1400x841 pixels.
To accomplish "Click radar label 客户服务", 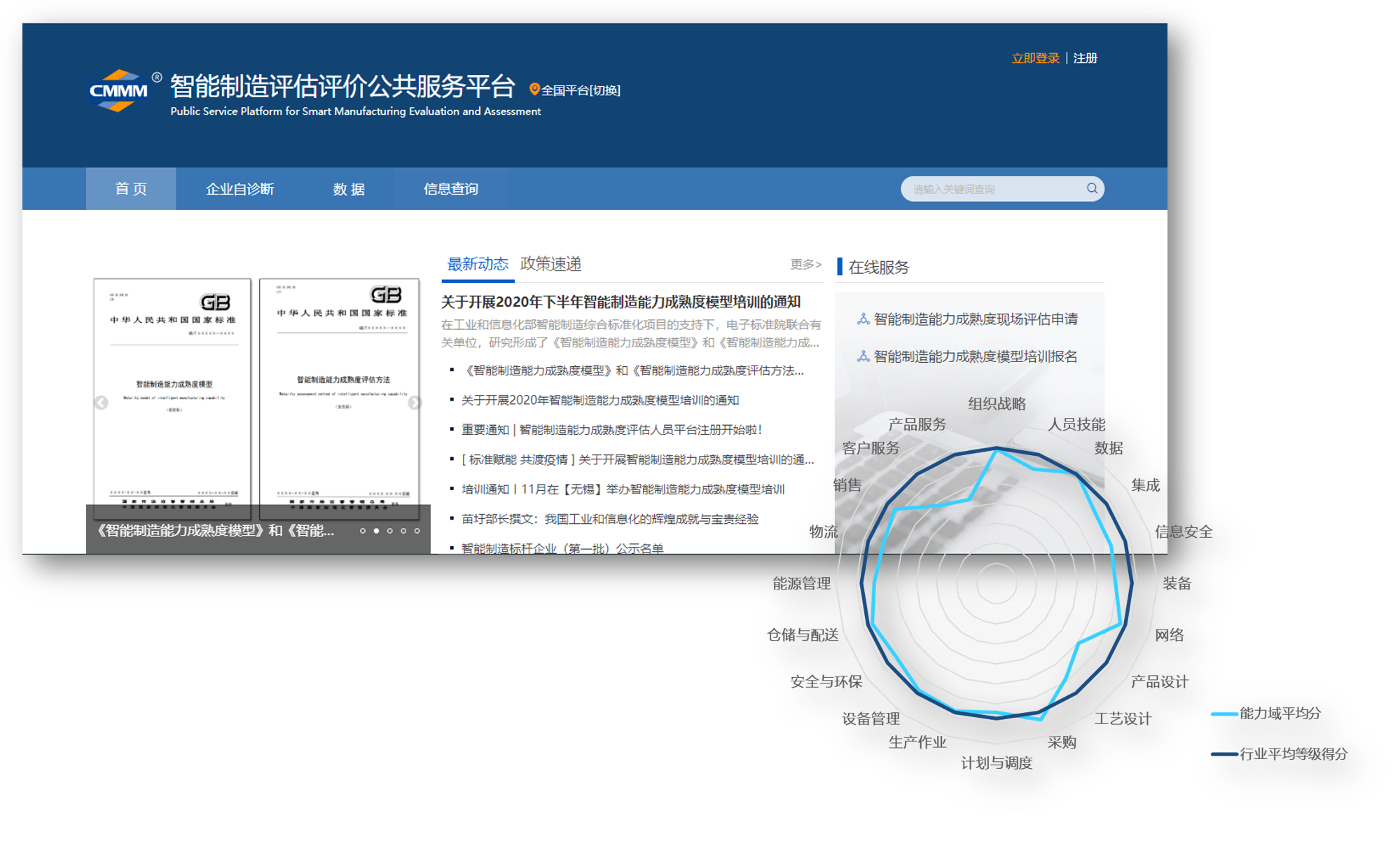I will pyautogui.click(x=871, y=448).
